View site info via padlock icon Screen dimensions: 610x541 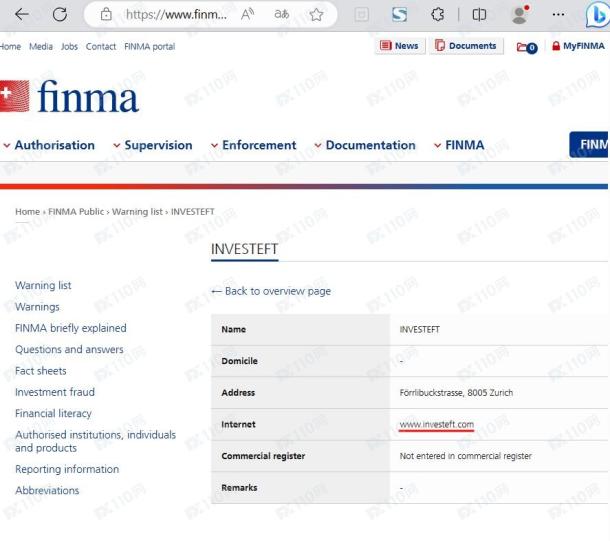106,14
